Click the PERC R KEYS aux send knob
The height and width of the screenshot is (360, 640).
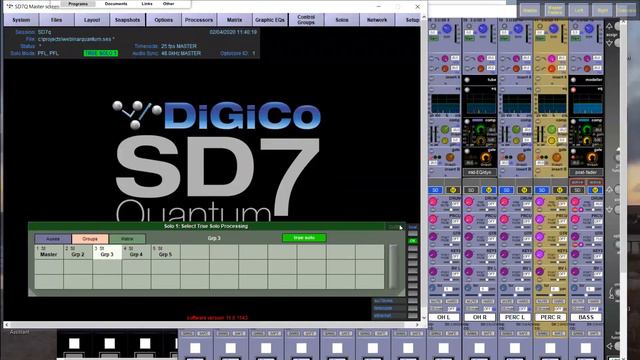coord(540,254)
